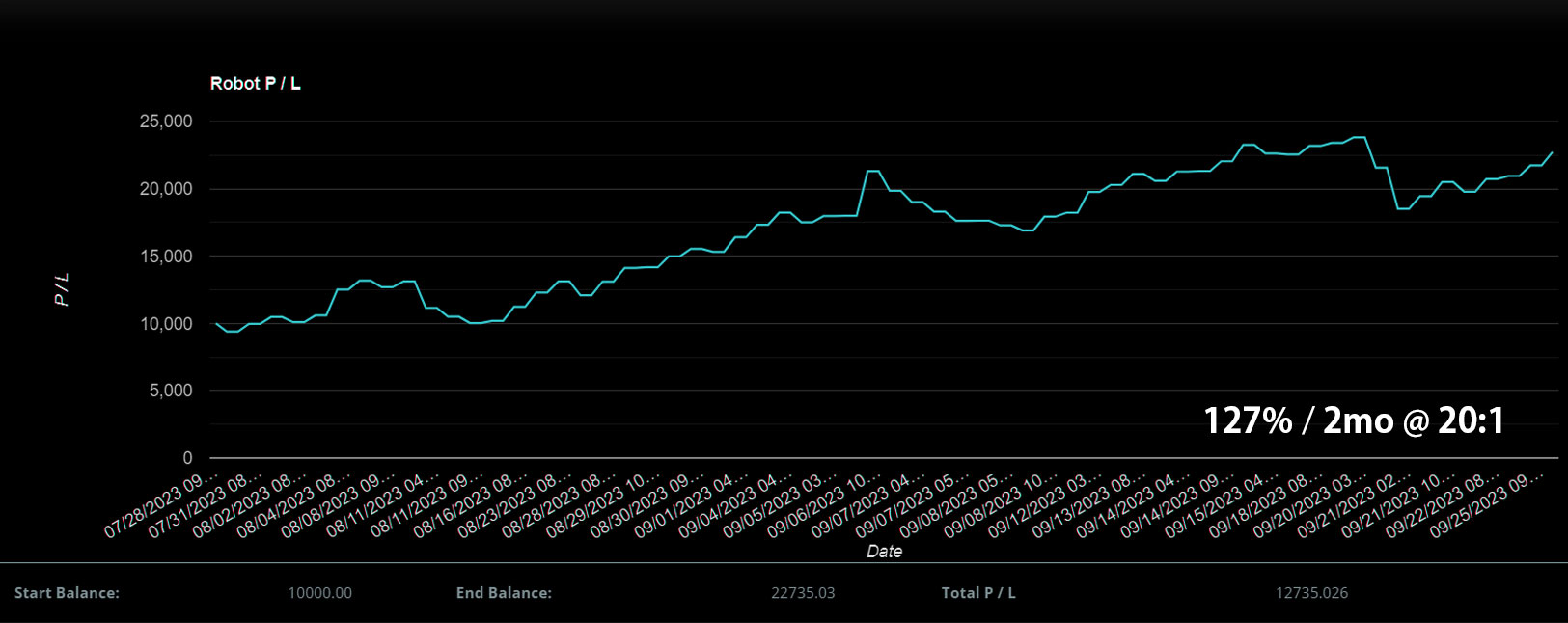Select the 10,000 y-axis tick label
Image resolution: width=1568 pixels, height=623 pixels.
click(166, 324)
